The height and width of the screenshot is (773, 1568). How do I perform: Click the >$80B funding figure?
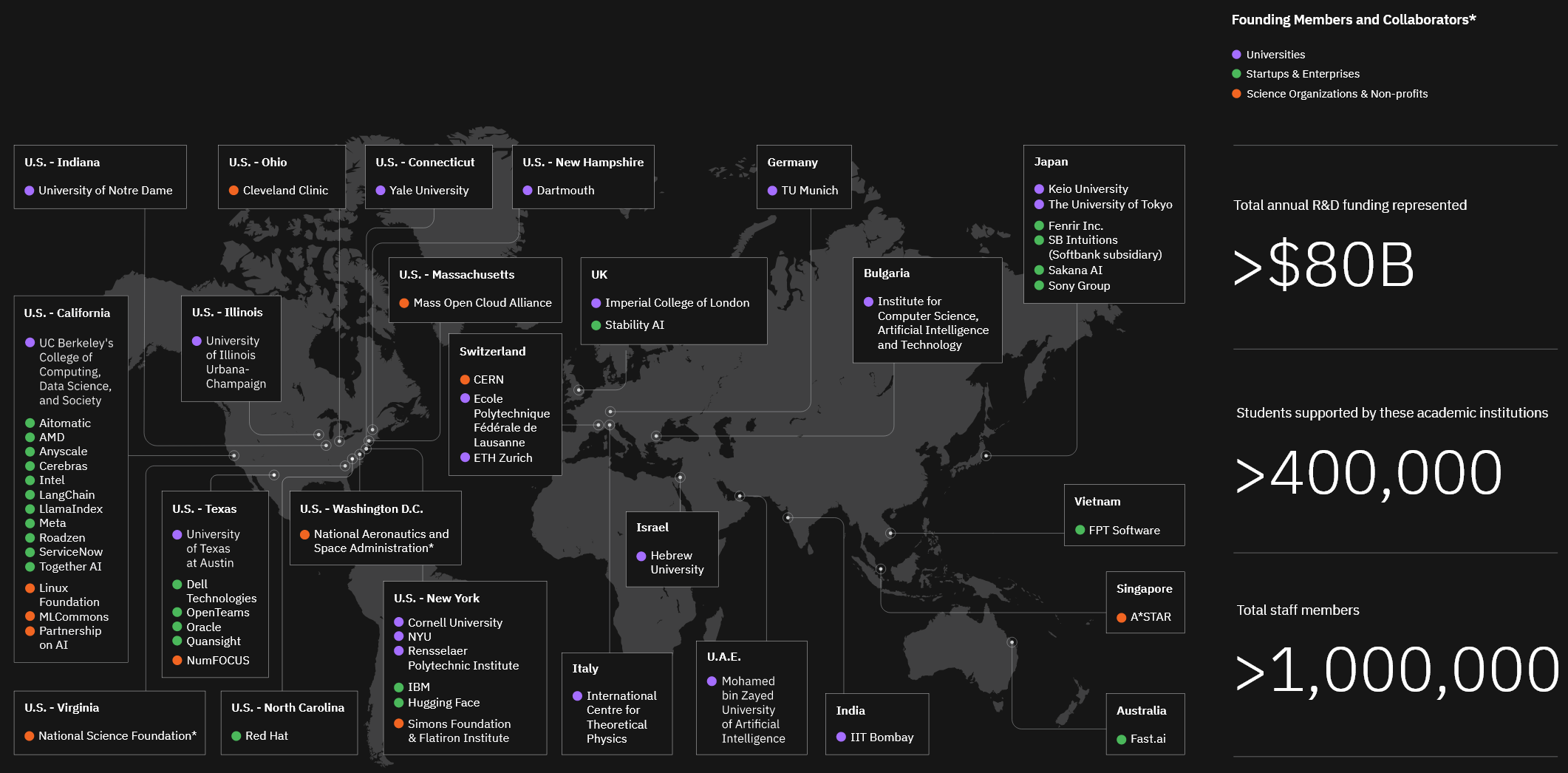pyautogui.click(x=1323, y=265)
